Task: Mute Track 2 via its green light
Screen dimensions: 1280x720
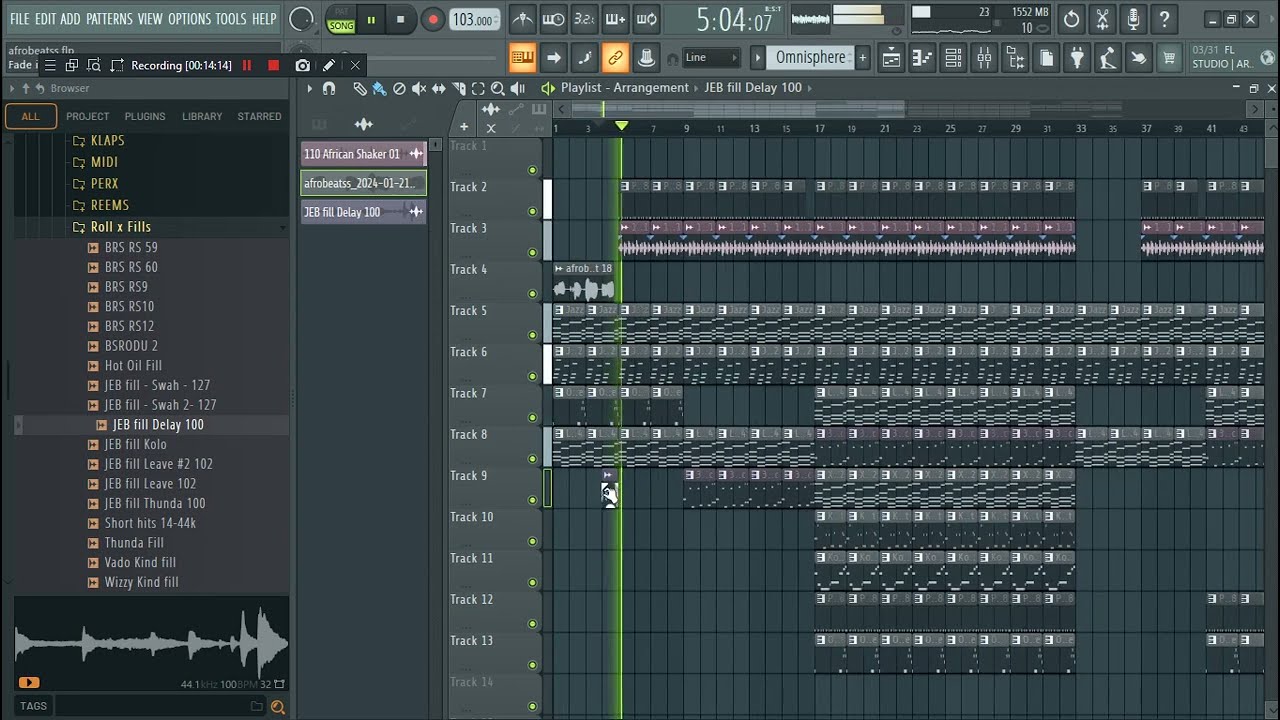Action: 532,211
